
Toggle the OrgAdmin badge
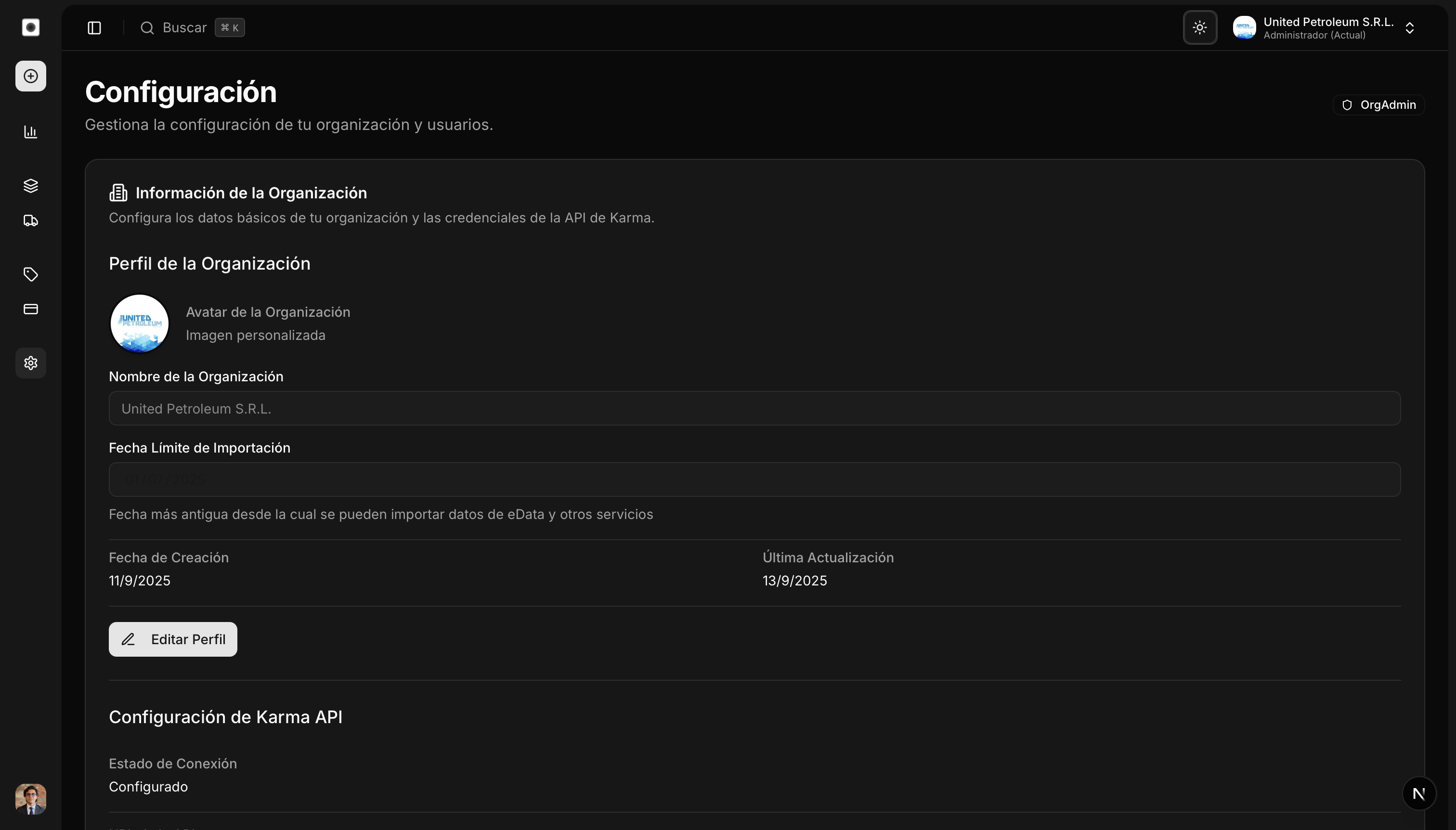[x=1379, y=104]
